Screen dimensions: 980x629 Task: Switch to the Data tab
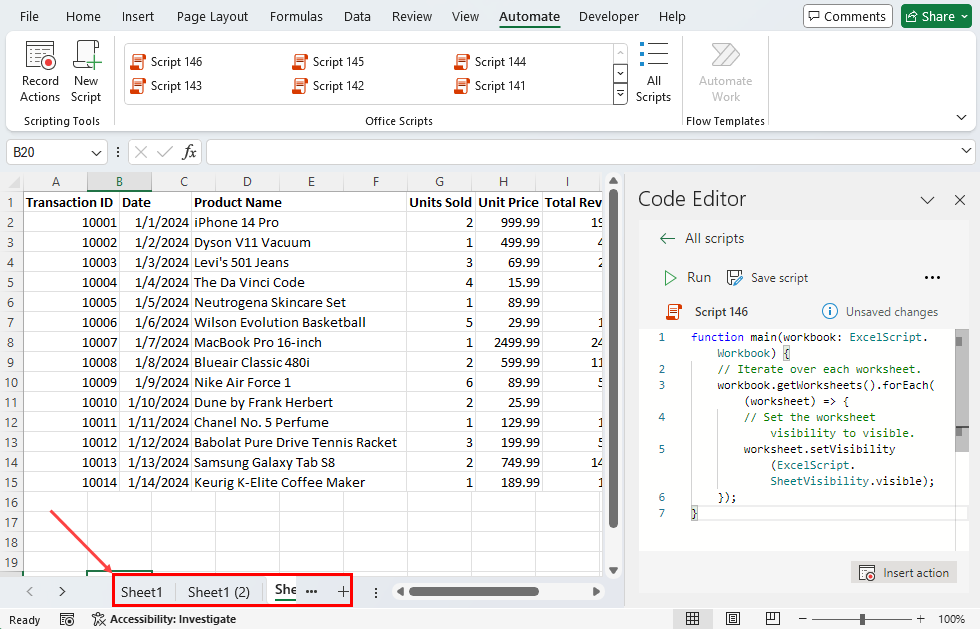coord(357,17)
